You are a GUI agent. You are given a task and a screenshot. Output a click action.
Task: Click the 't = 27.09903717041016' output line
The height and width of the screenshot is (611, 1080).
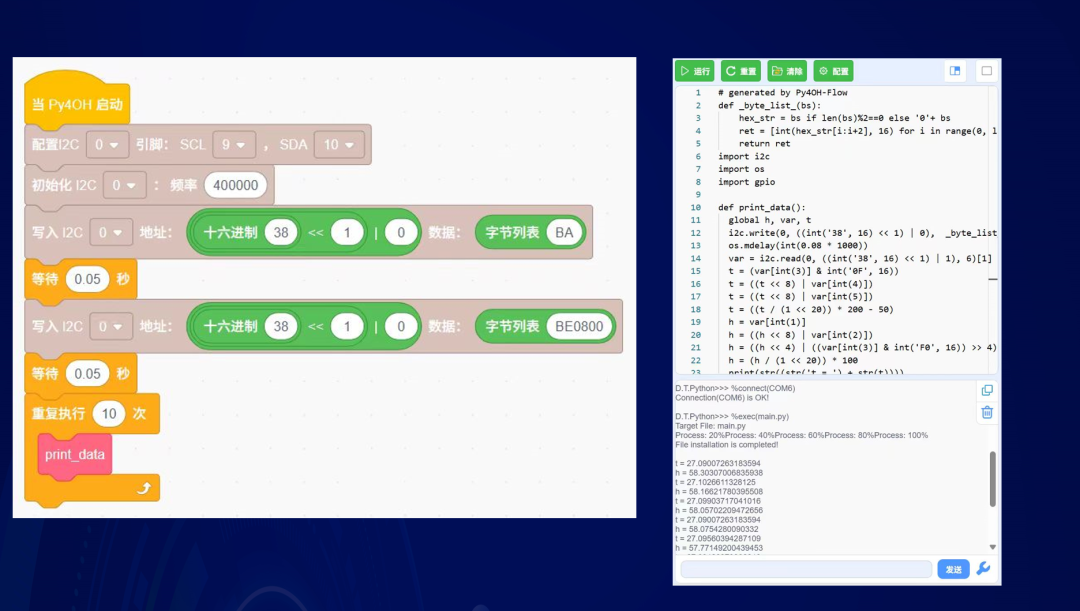click(x=718, y=501)
